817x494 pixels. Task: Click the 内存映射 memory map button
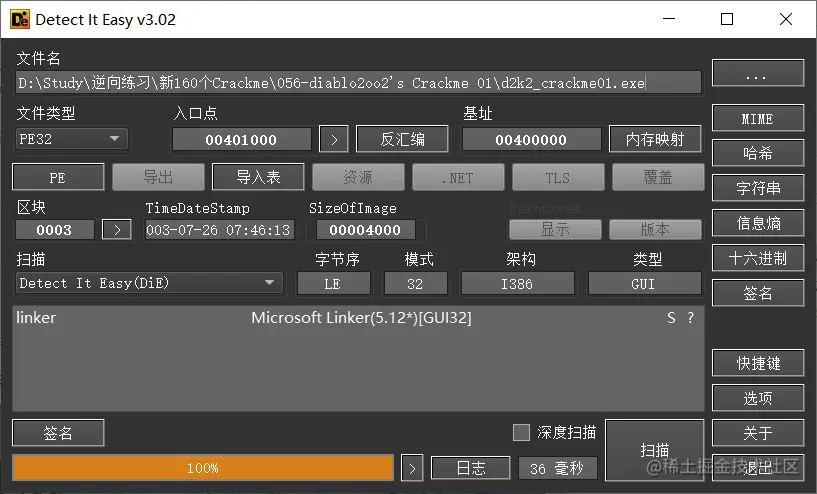[655, 139]
